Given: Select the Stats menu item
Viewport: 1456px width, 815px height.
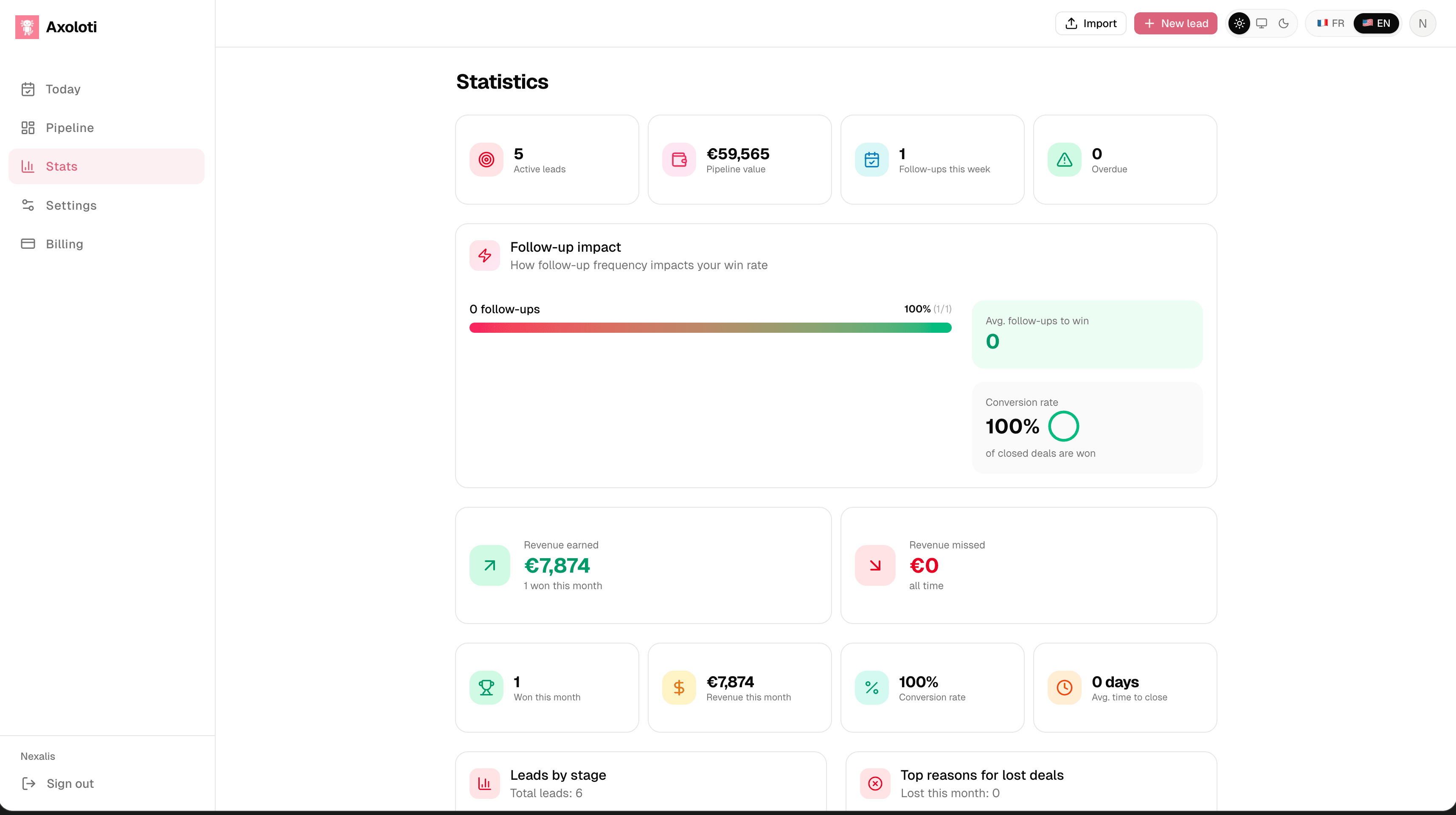Looking at the screenshot, I should point(106,166).
